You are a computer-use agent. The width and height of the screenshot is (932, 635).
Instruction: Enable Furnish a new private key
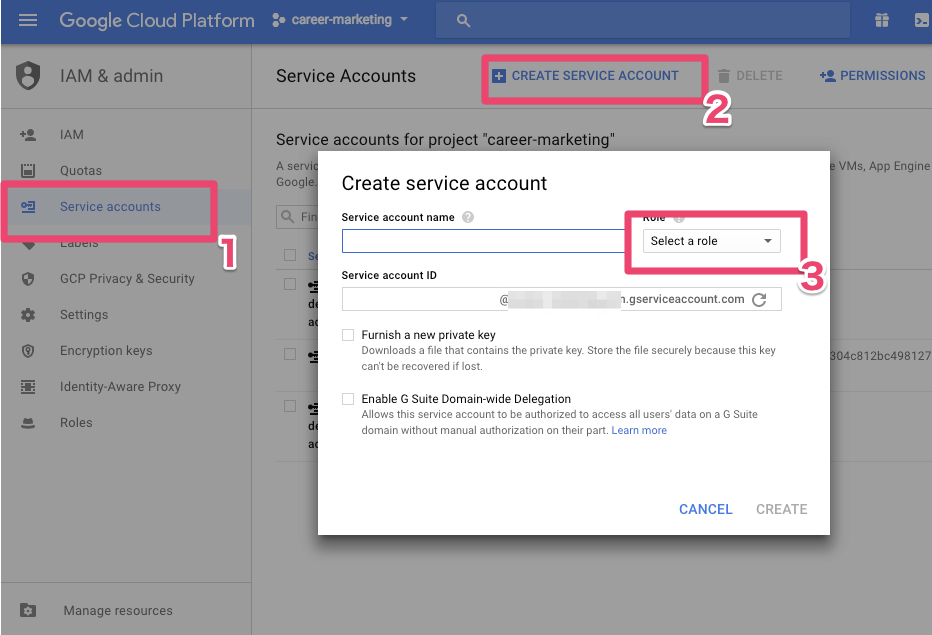coord(347,335)
